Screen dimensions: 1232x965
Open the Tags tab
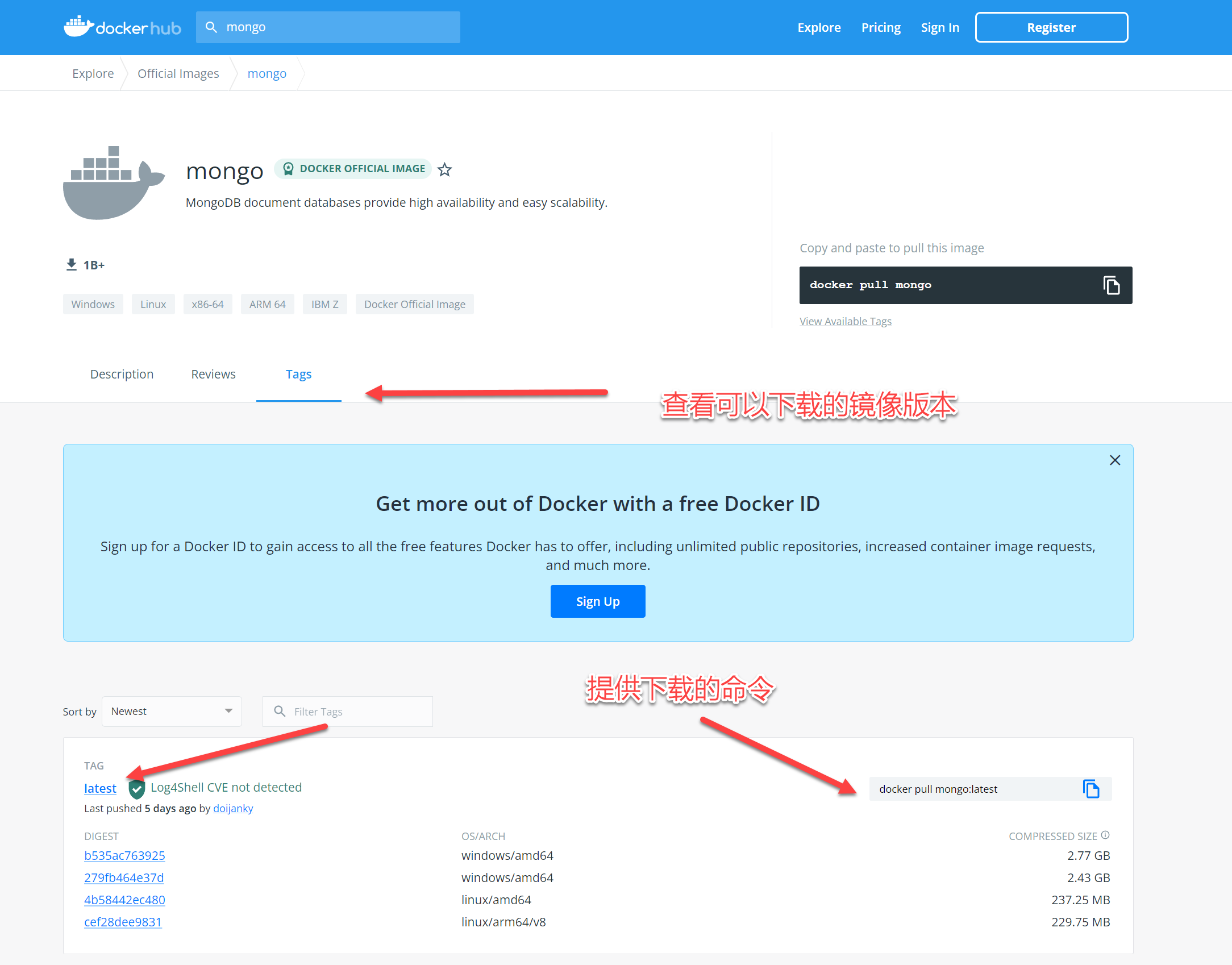[298, 374]
